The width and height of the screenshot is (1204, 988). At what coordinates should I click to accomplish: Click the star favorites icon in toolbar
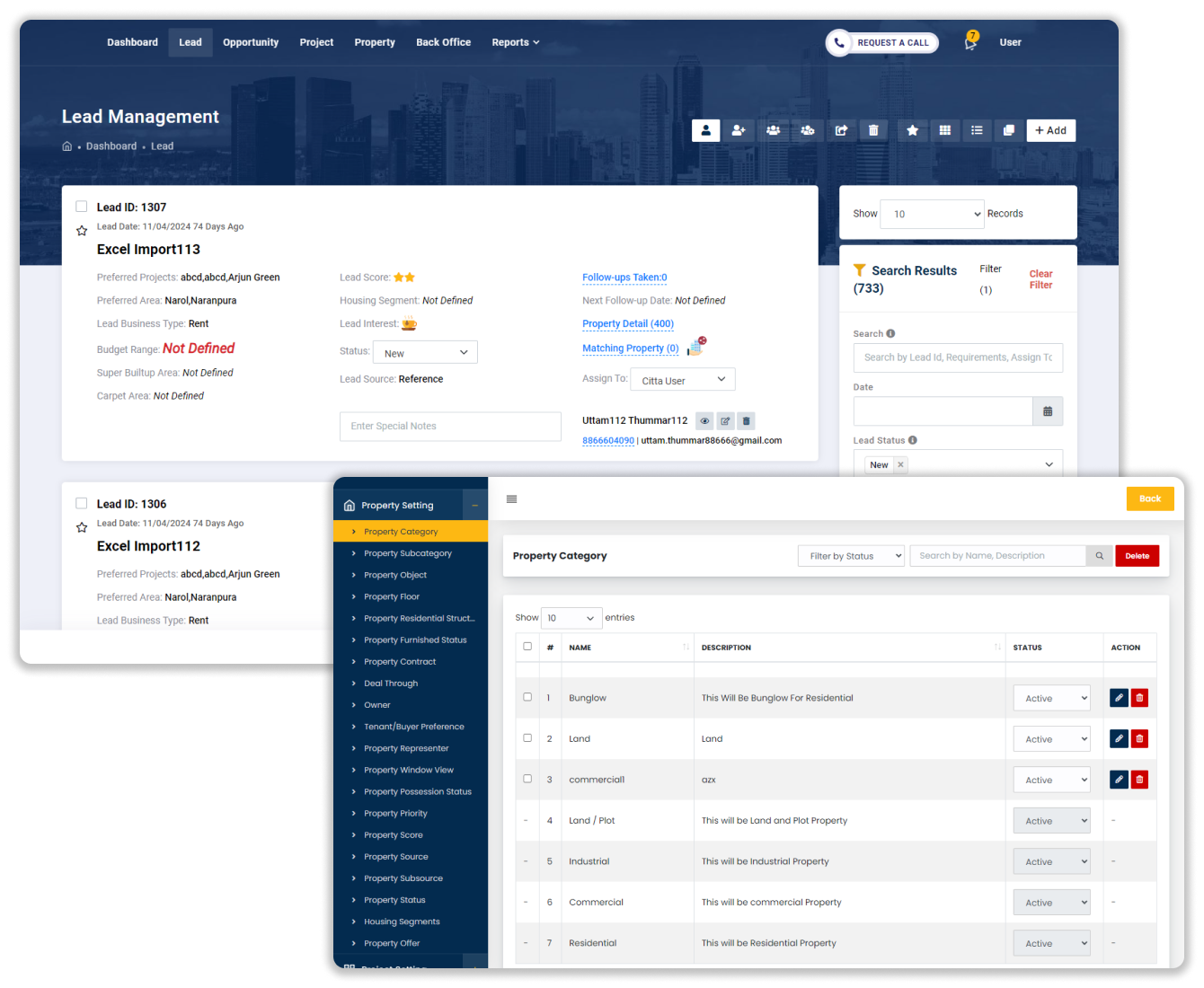click(912, 130)
